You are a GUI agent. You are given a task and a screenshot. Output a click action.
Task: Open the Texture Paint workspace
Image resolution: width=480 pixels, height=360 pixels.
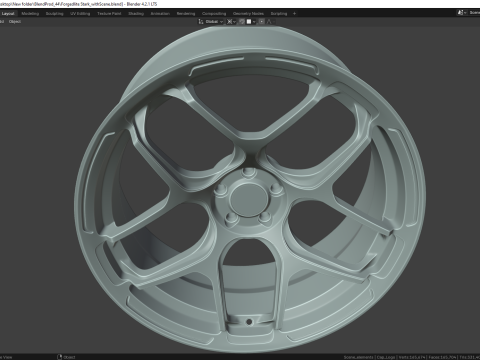click(109, 14)
